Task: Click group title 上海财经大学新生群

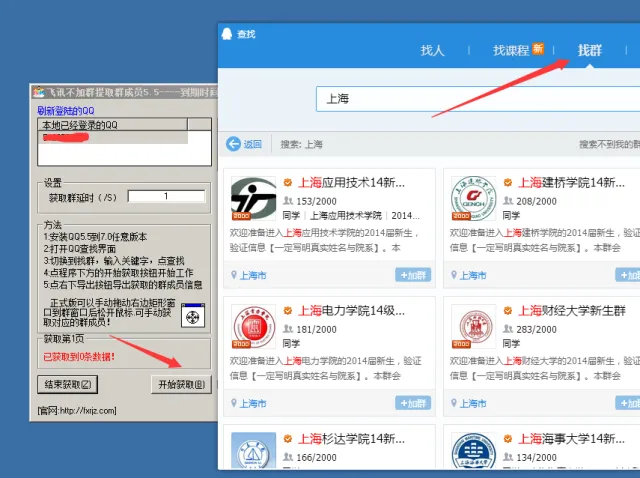Action: pyautogui.click(x=572, y=311)
